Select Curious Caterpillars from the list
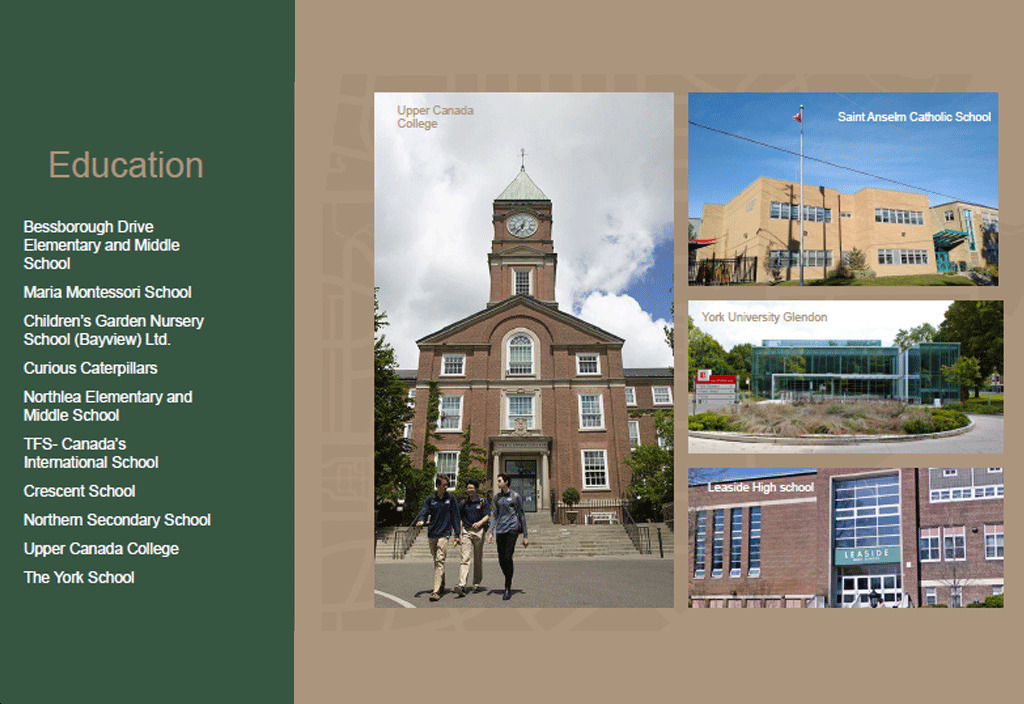Screen dimensions: 1024x704 [90, 368]
